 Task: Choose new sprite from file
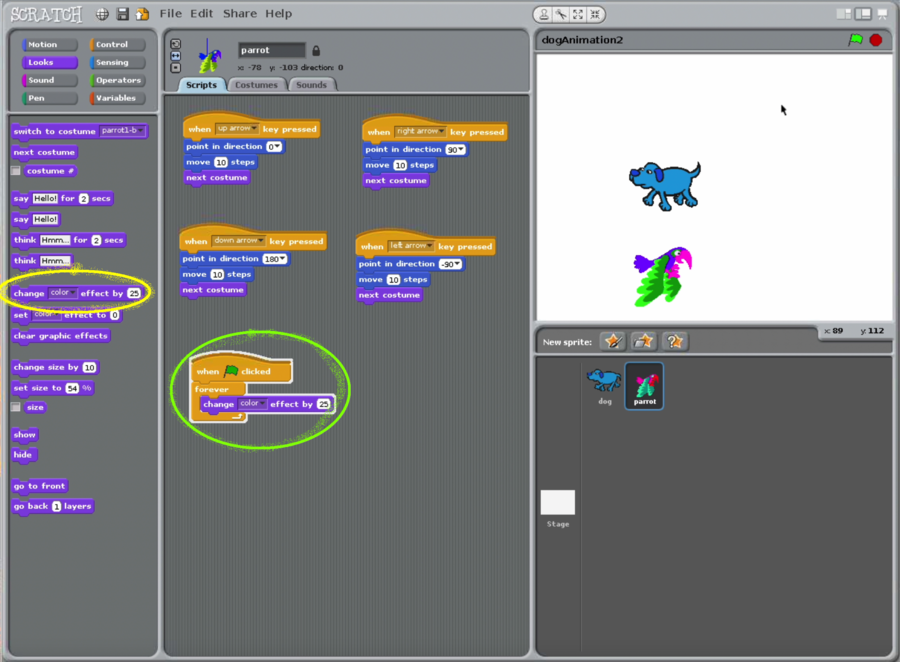coord(644,342)
